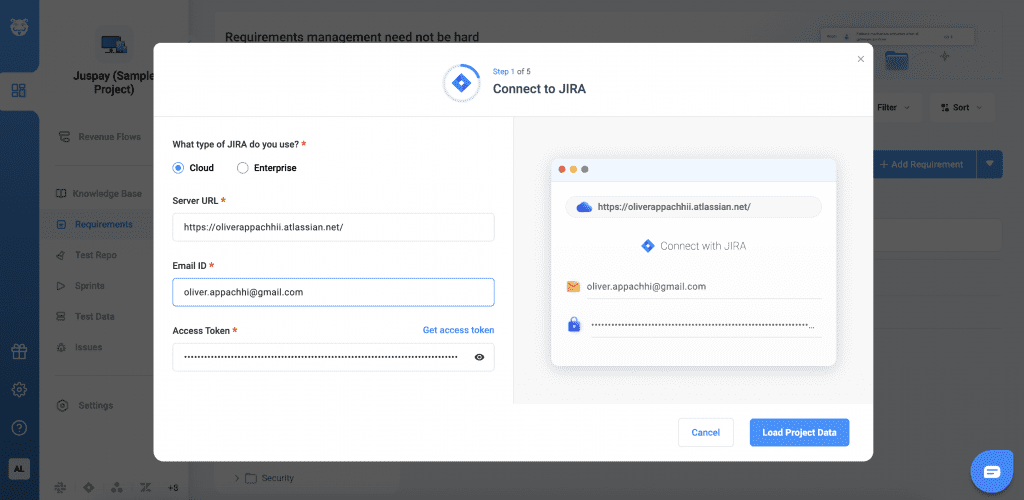The height and width of the screenshot is (500, 1024).
Task: Select the Enterprise radio option
Action: click(243, 168)
